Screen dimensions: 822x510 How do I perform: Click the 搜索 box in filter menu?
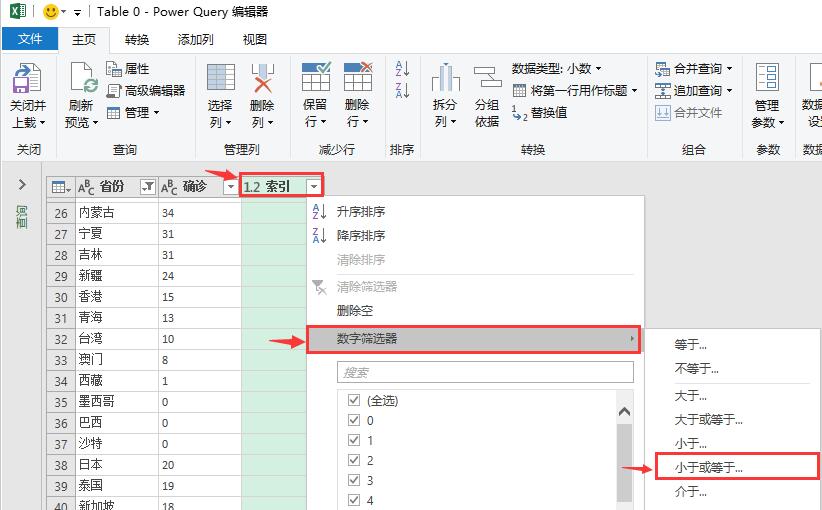tap(485, 372)
